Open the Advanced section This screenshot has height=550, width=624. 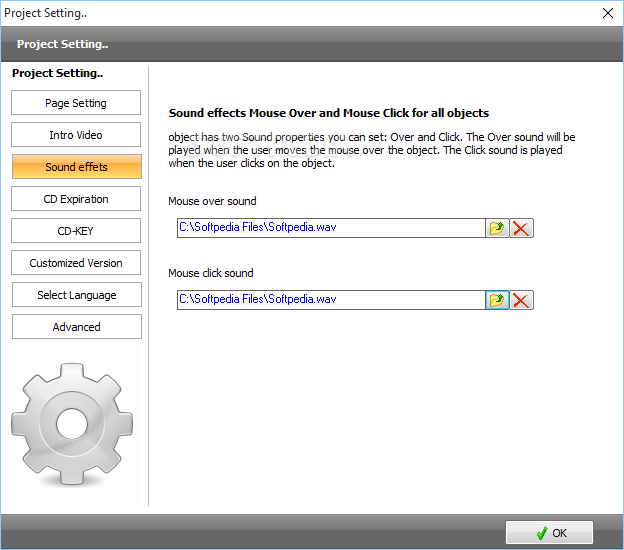click(77, 327)
